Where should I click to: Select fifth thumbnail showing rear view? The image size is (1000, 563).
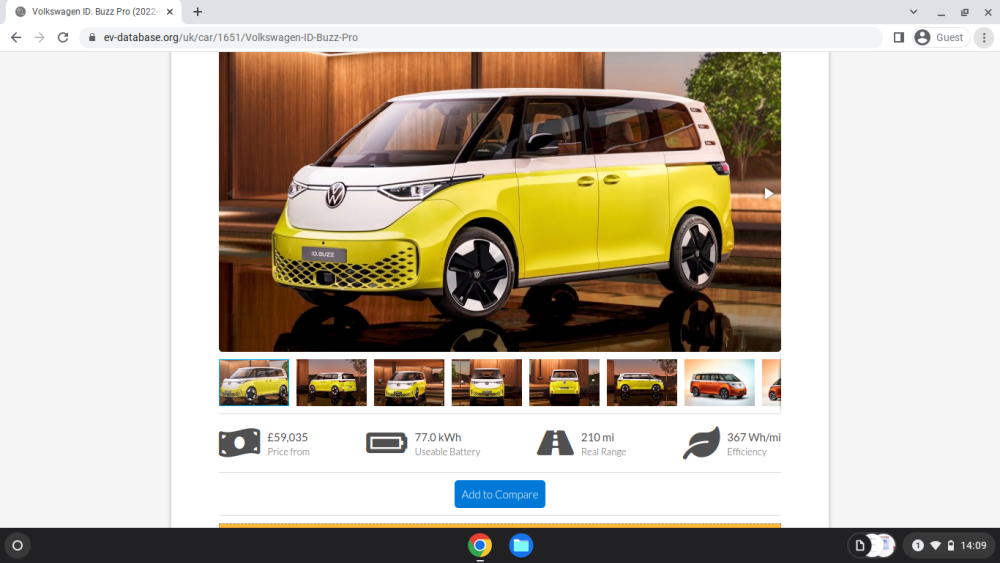[x=564, y=383]
